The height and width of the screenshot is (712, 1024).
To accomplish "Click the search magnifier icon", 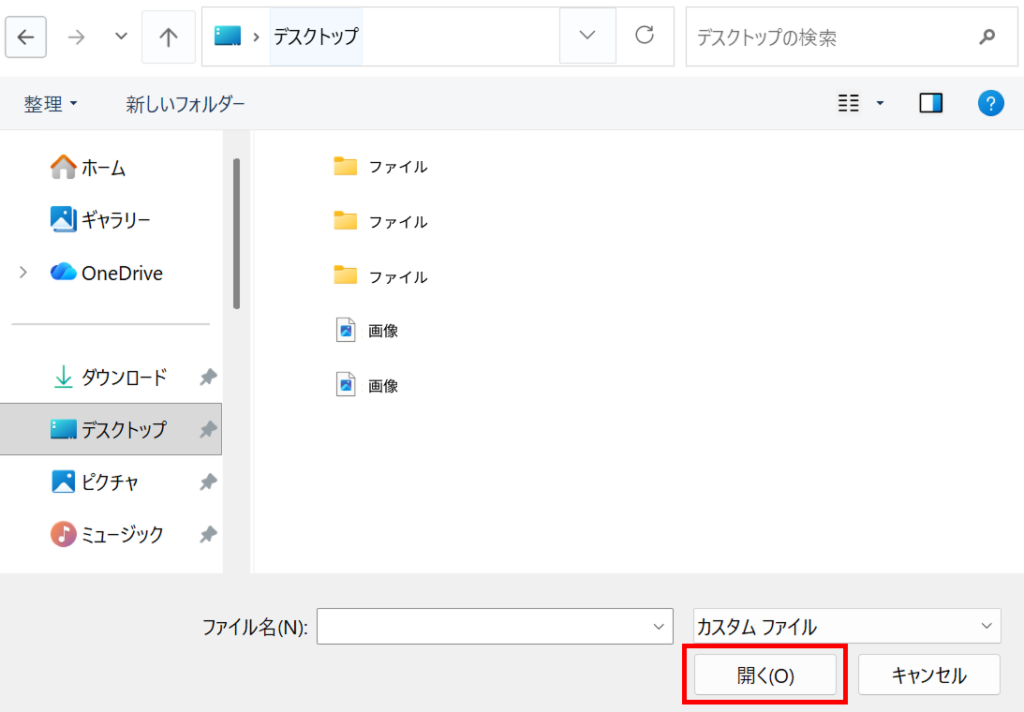I will pyautogui.click(x=986, y=37).
